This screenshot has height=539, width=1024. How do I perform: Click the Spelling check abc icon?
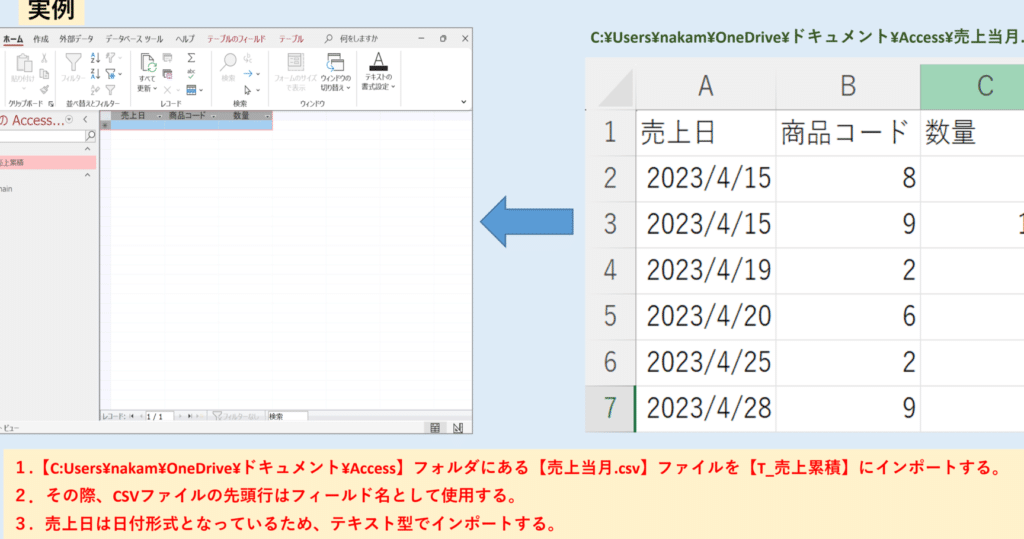pos(191,73)
